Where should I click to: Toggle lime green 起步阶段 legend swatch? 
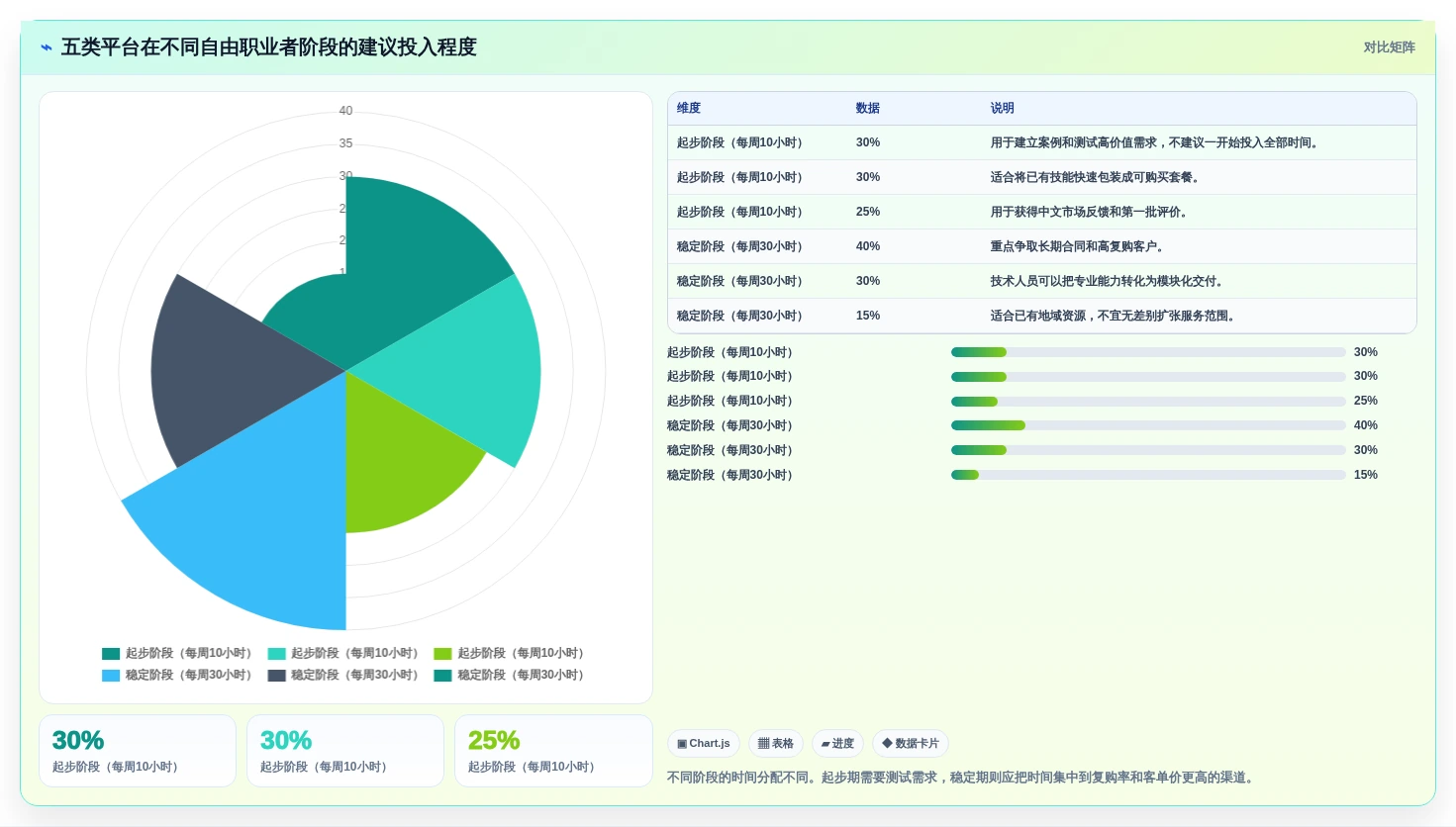tap(443, 654)
